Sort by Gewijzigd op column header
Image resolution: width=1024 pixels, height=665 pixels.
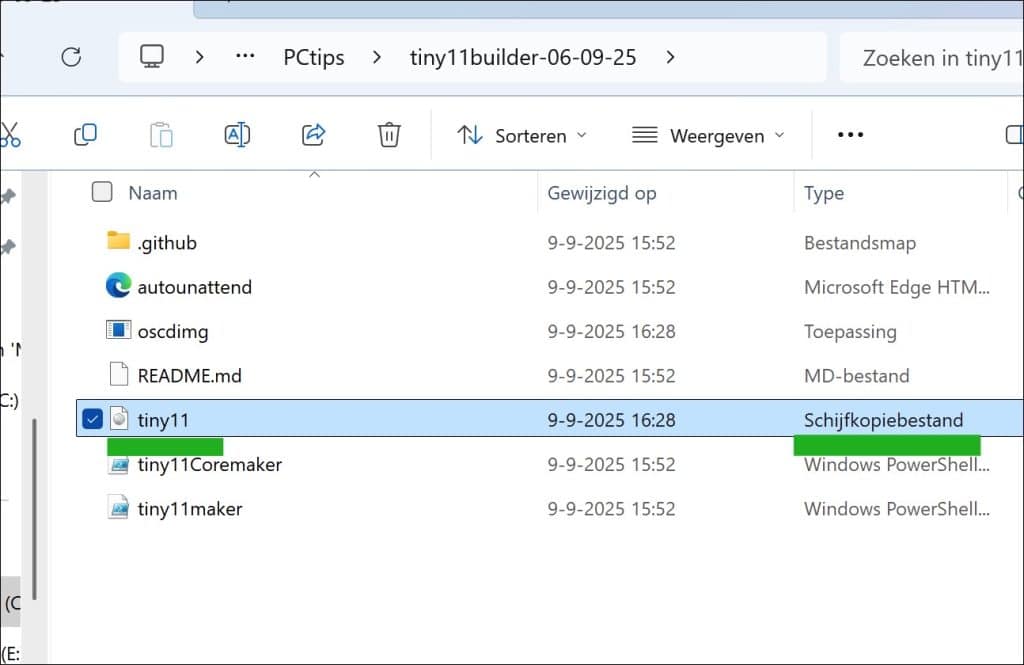tap(602, 193)
